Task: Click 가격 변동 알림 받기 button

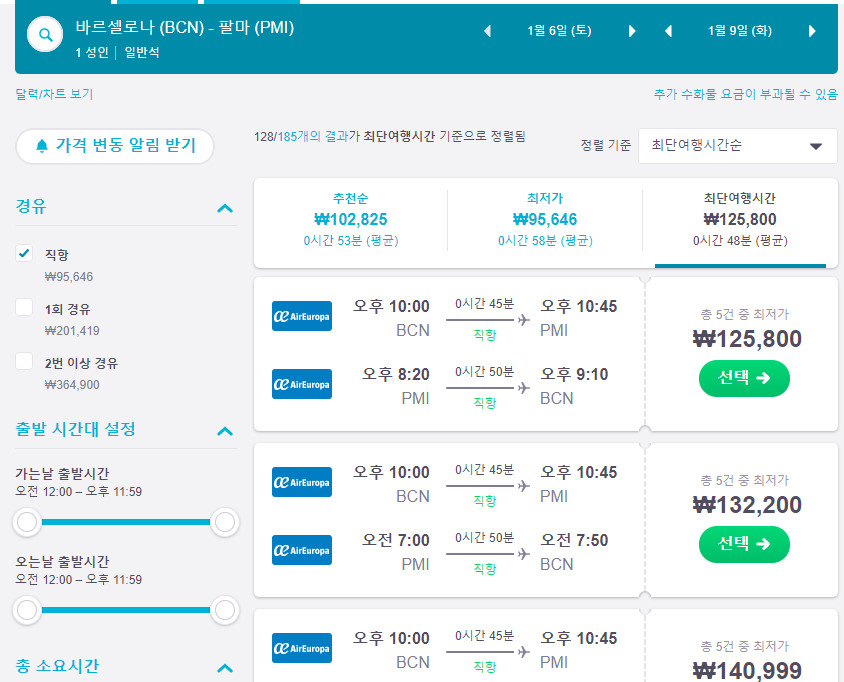Action: [115, 146]
